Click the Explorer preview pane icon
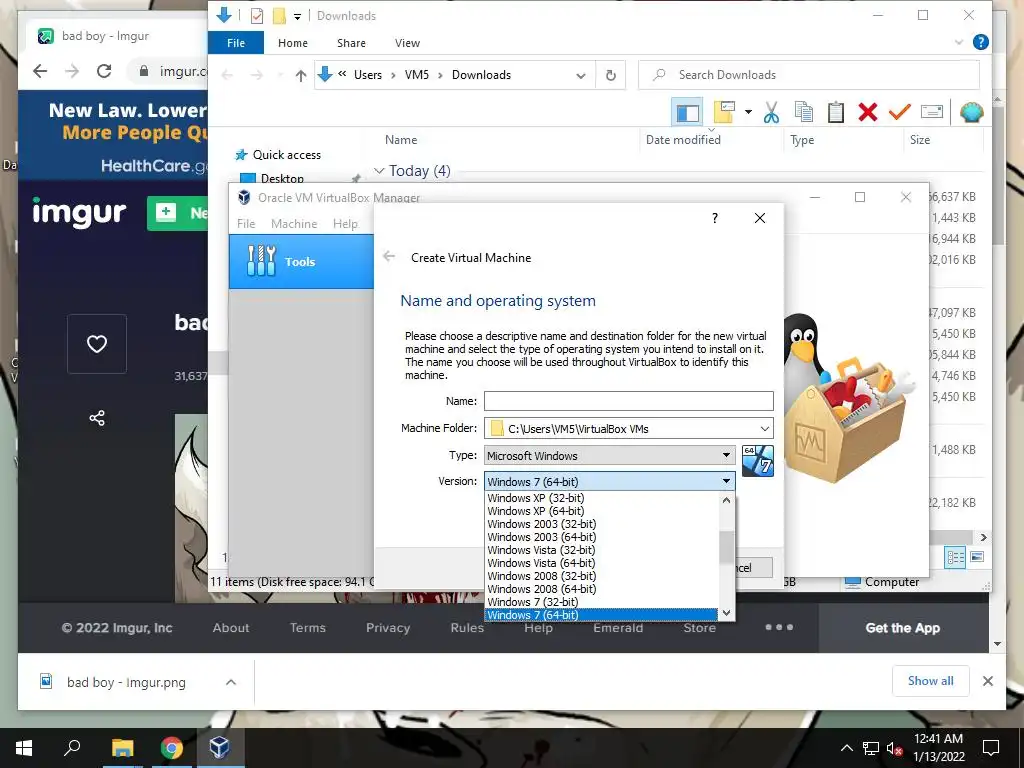This screenshot has height=768, width=1024. (687, 112)
